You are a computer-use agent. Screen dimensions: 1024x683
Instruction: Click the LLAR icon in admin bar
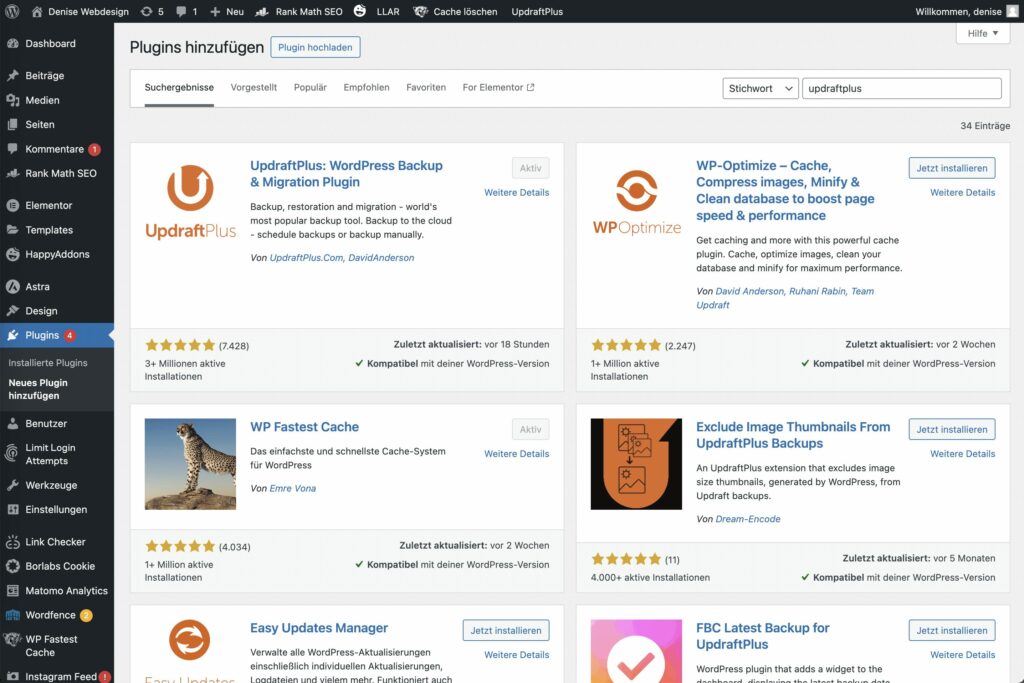[360, 10]
